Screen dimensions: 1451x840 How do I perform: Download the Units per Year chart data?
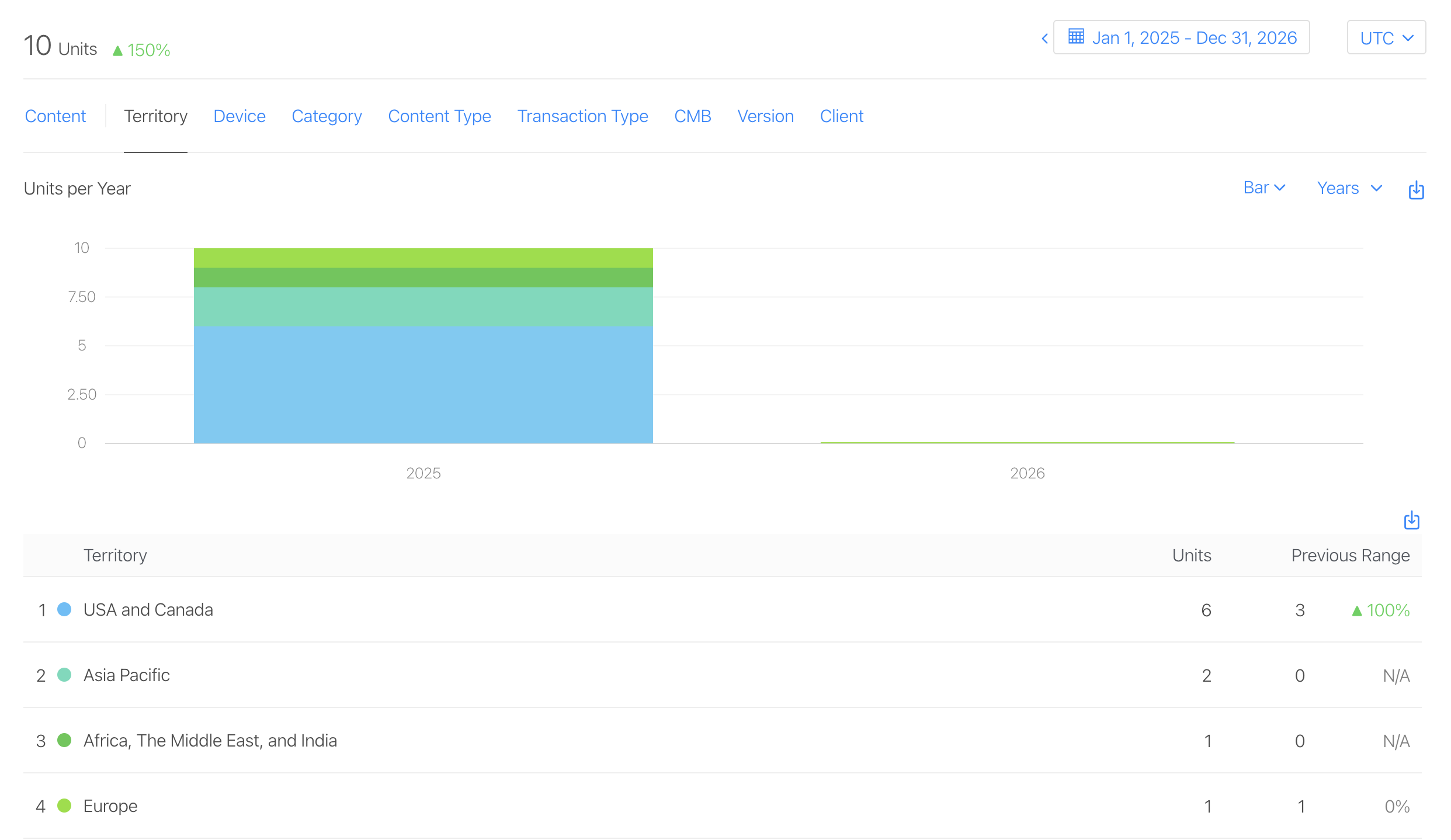click(1416, 189)
